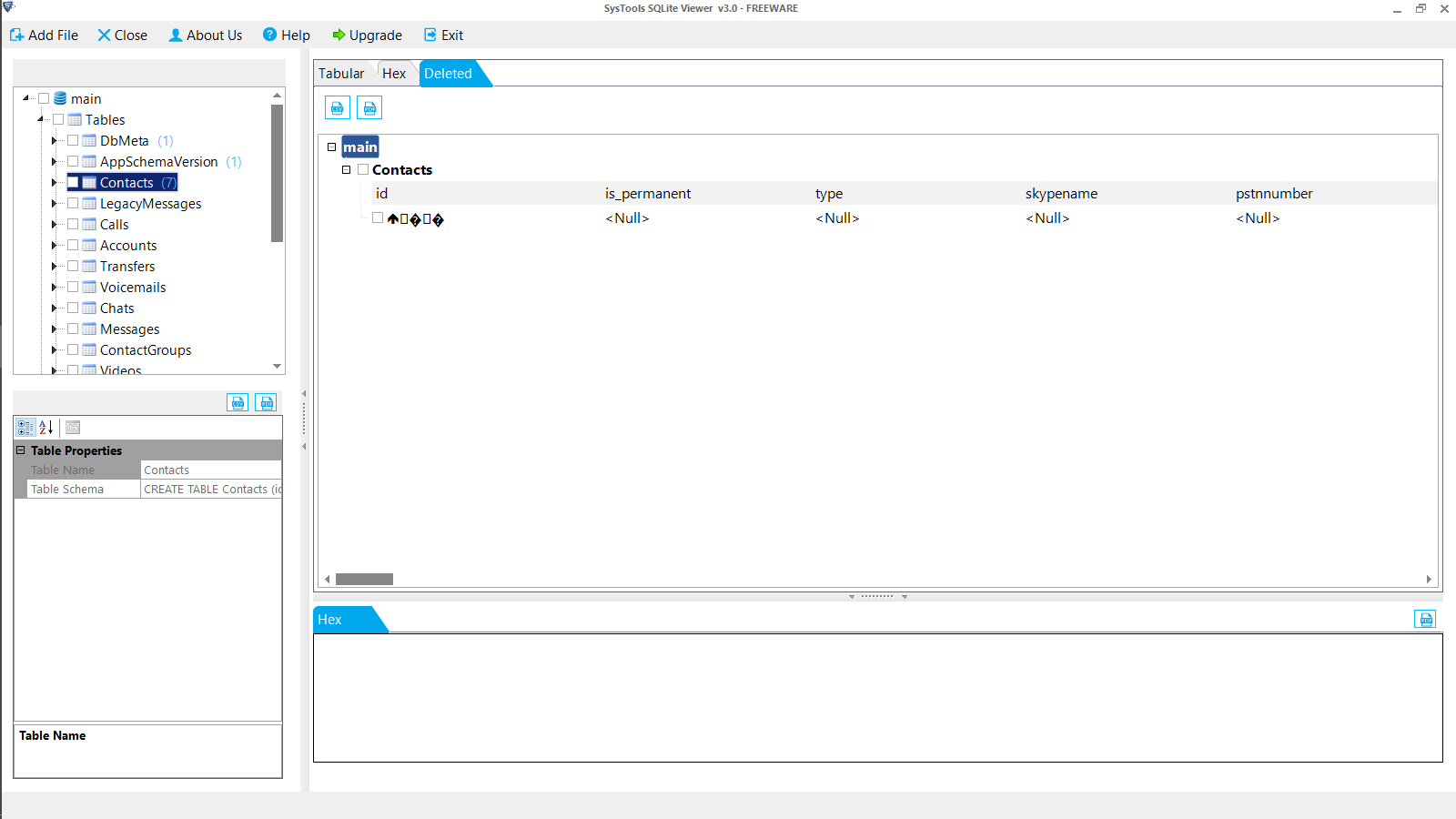This screenshot has width=1456, height=819.
Task: Tick the Contacts tree checkbox
Action: click(73, 182)
